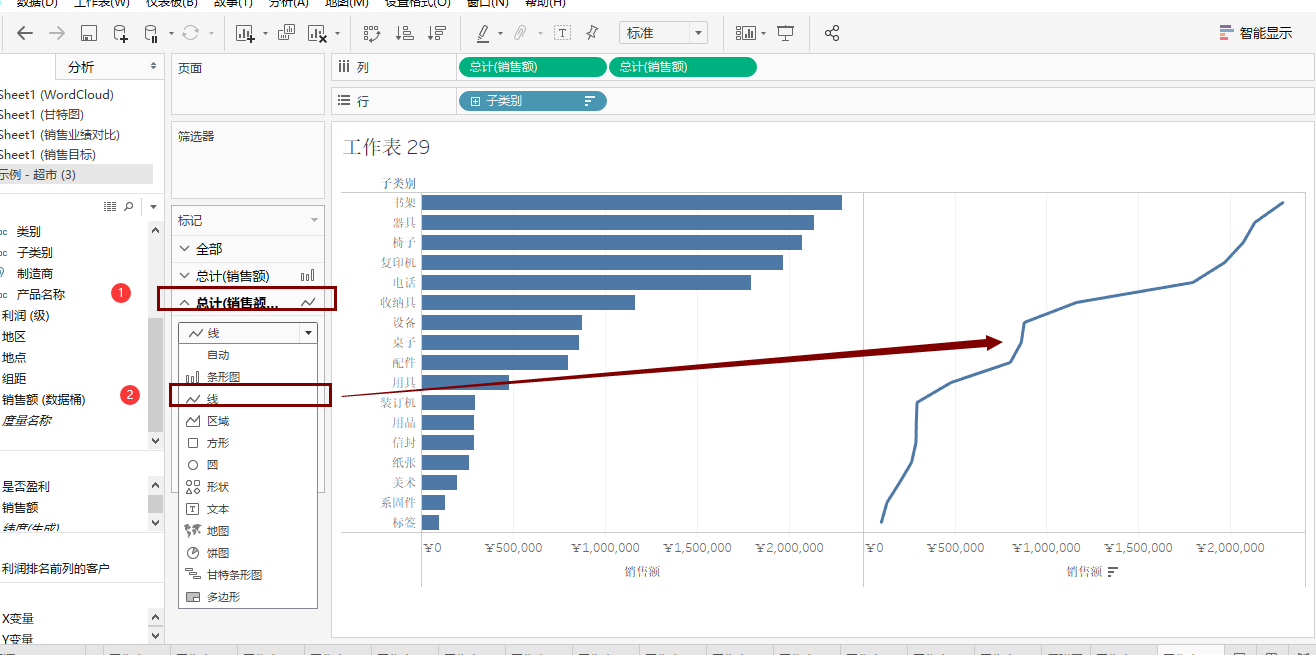Open dropdown arrow next to new worksheet icon
The width and height of the screenshot is (1316, 655).
265,34
